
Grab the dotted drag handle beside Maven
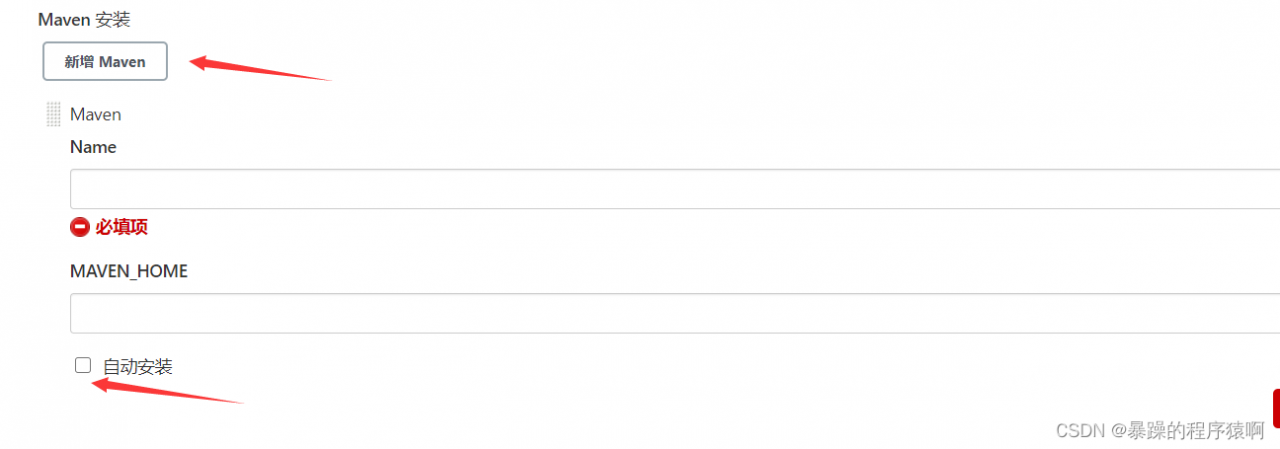[x=54, y=114]
